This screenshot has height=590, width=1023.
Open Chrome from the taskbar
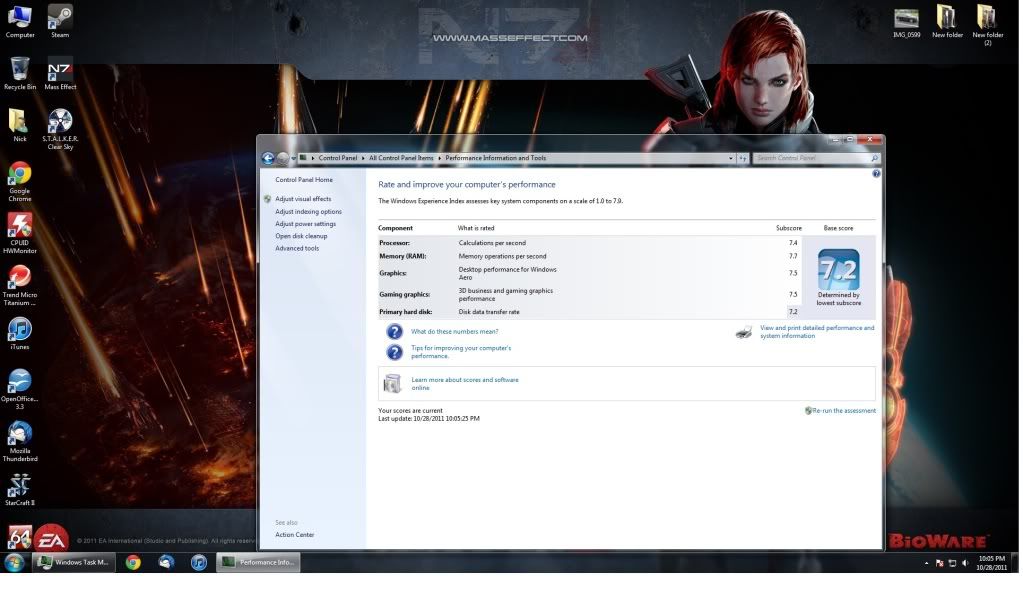tap(133, 562)
